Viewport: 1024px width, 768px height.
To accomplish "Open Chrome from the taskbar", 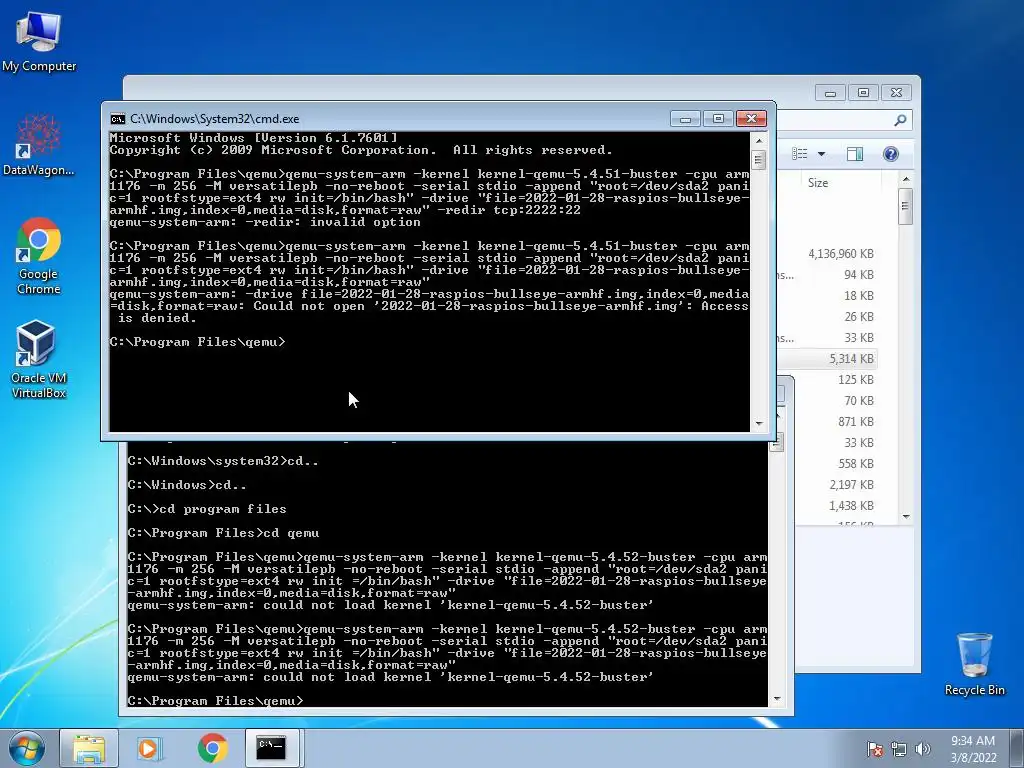I will (x=212, y=748).
